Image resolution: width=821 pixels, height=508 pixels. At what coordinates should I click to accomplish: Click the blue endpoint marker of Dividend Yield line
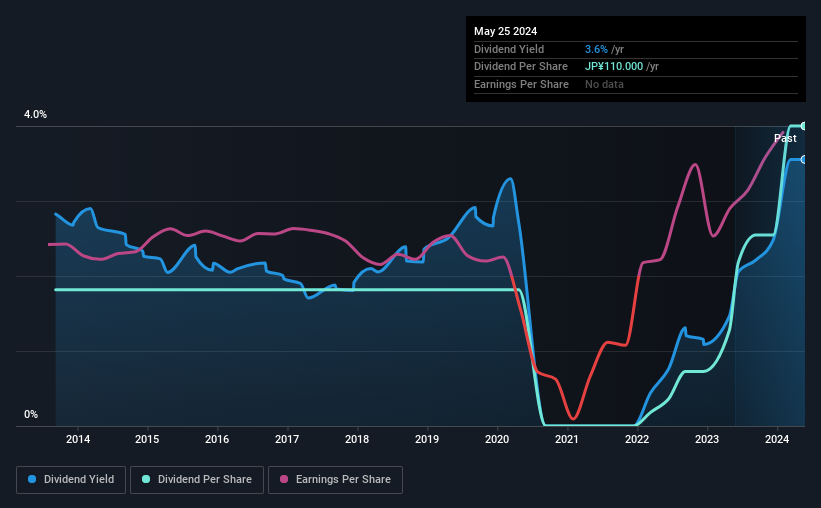803,160
